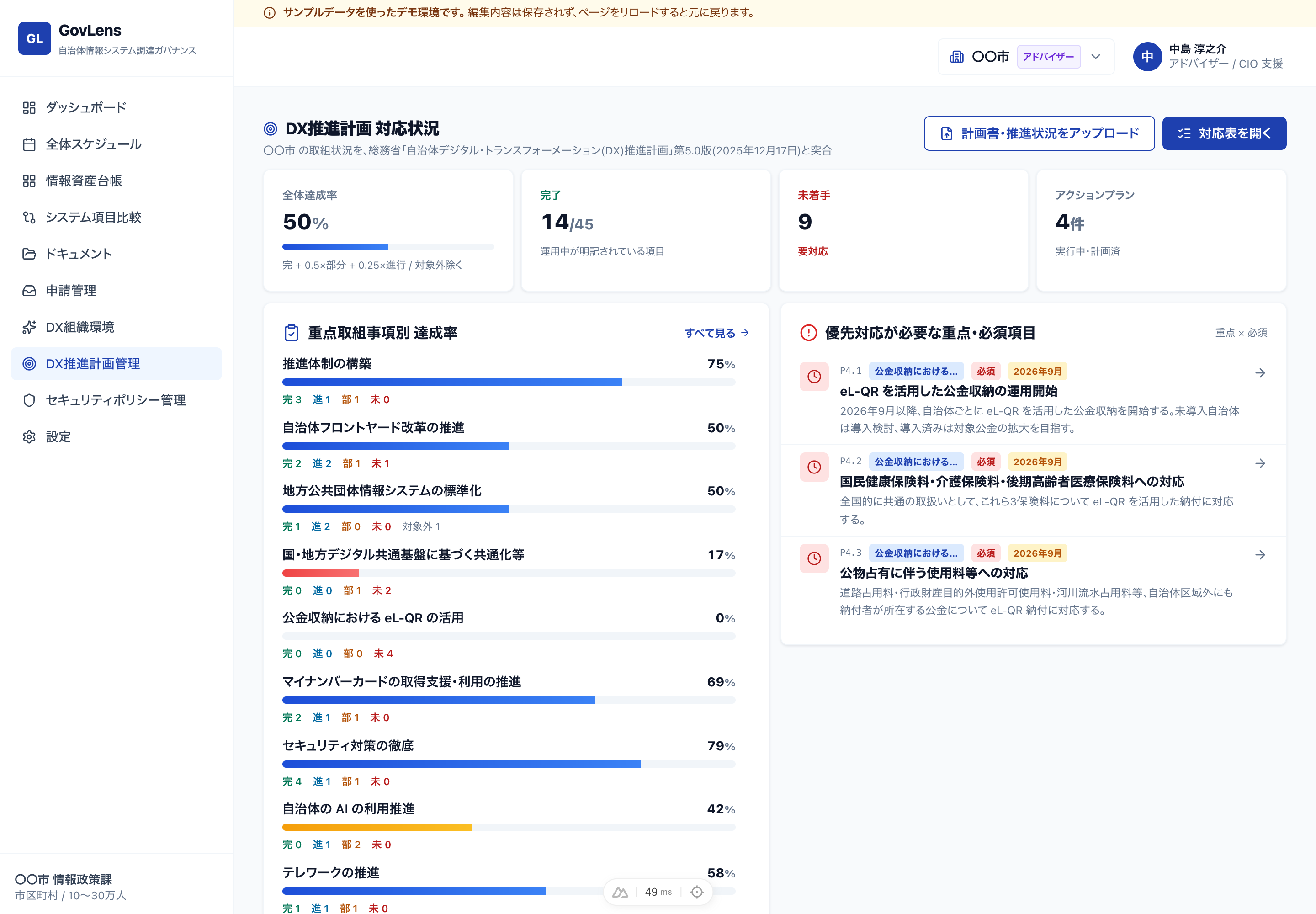
Task: Click the 公金収納における... tag on item P4.3
Action: [x=916, y=554]
